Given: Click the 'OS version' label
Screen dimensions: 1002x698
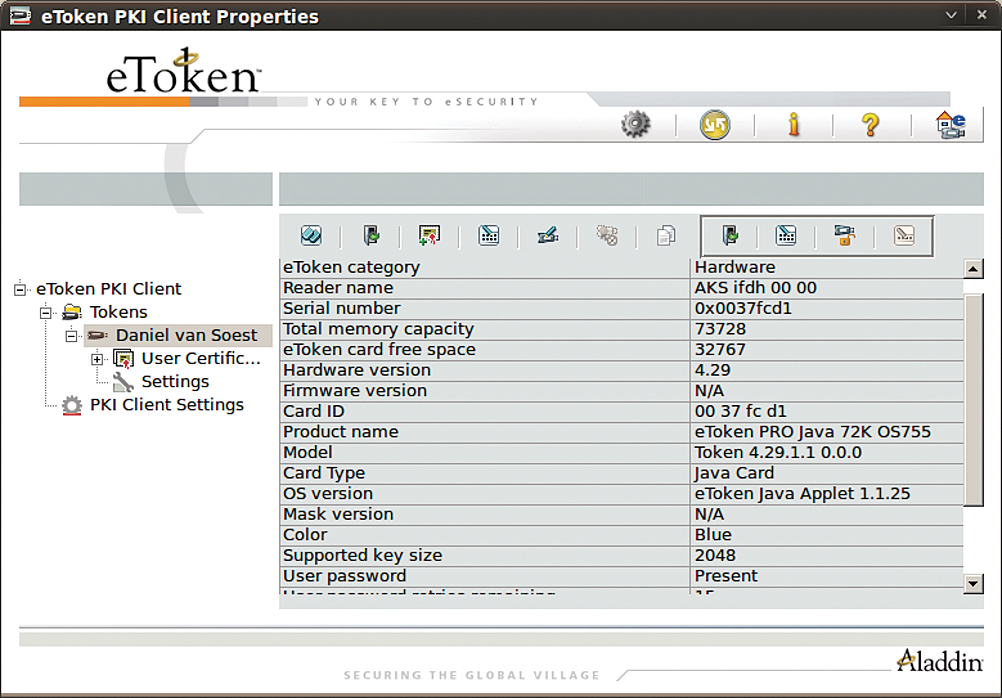Looking at the screenshot, I should point(328,493).
